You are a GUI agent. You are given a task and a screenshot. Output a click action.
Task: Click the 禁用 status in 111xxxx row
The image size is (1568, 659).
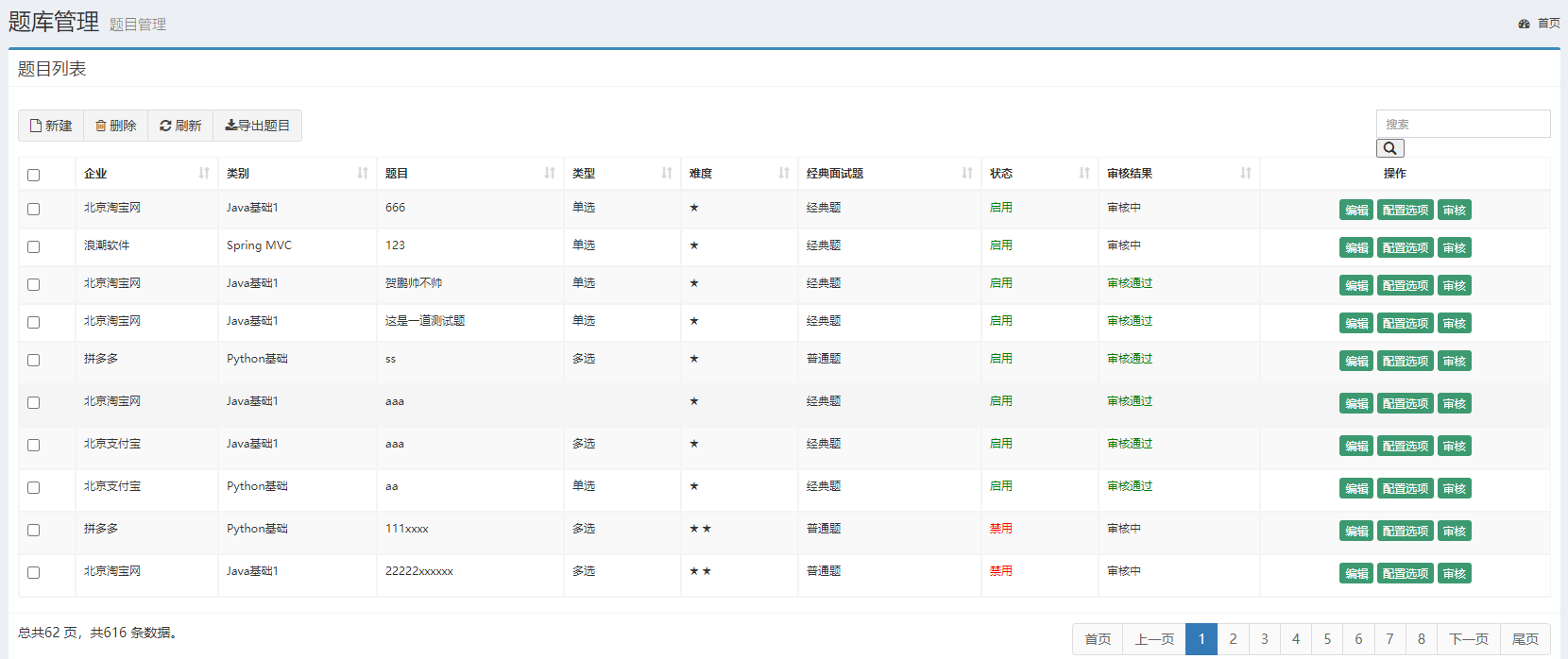click(1000, 529)
